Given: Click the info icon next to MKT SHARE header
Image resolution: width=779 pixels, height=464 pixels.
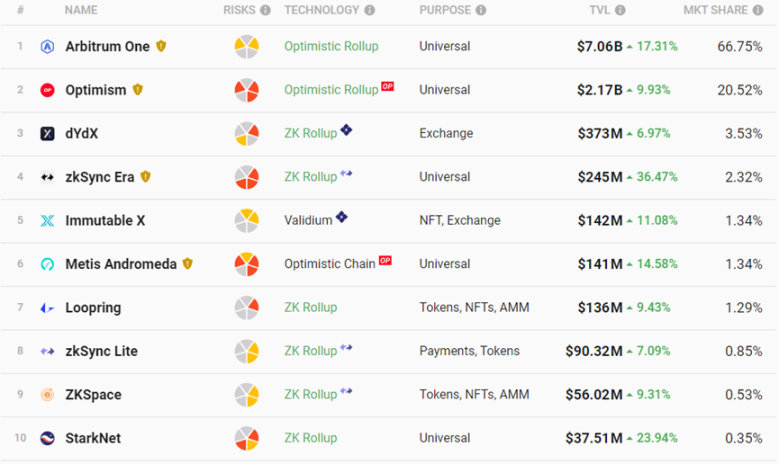Looking at the screenshot, I should 758,10.
